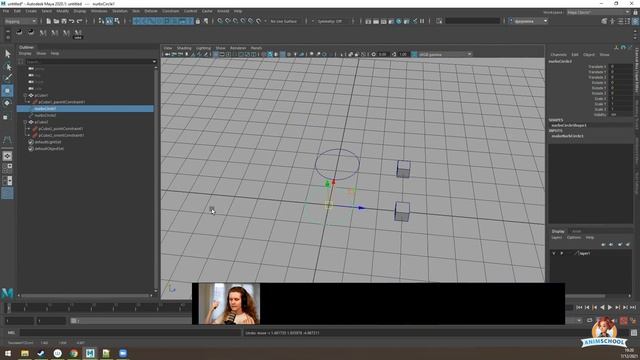Click the second half-sphere shelf icon

point(31,32)
